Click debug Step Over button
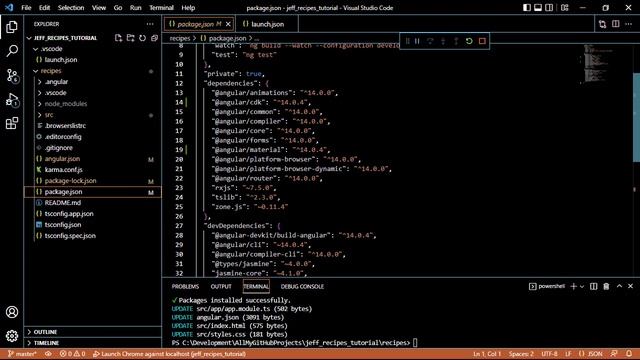Viewport: 640px width, 360px height. click(430, 41)
